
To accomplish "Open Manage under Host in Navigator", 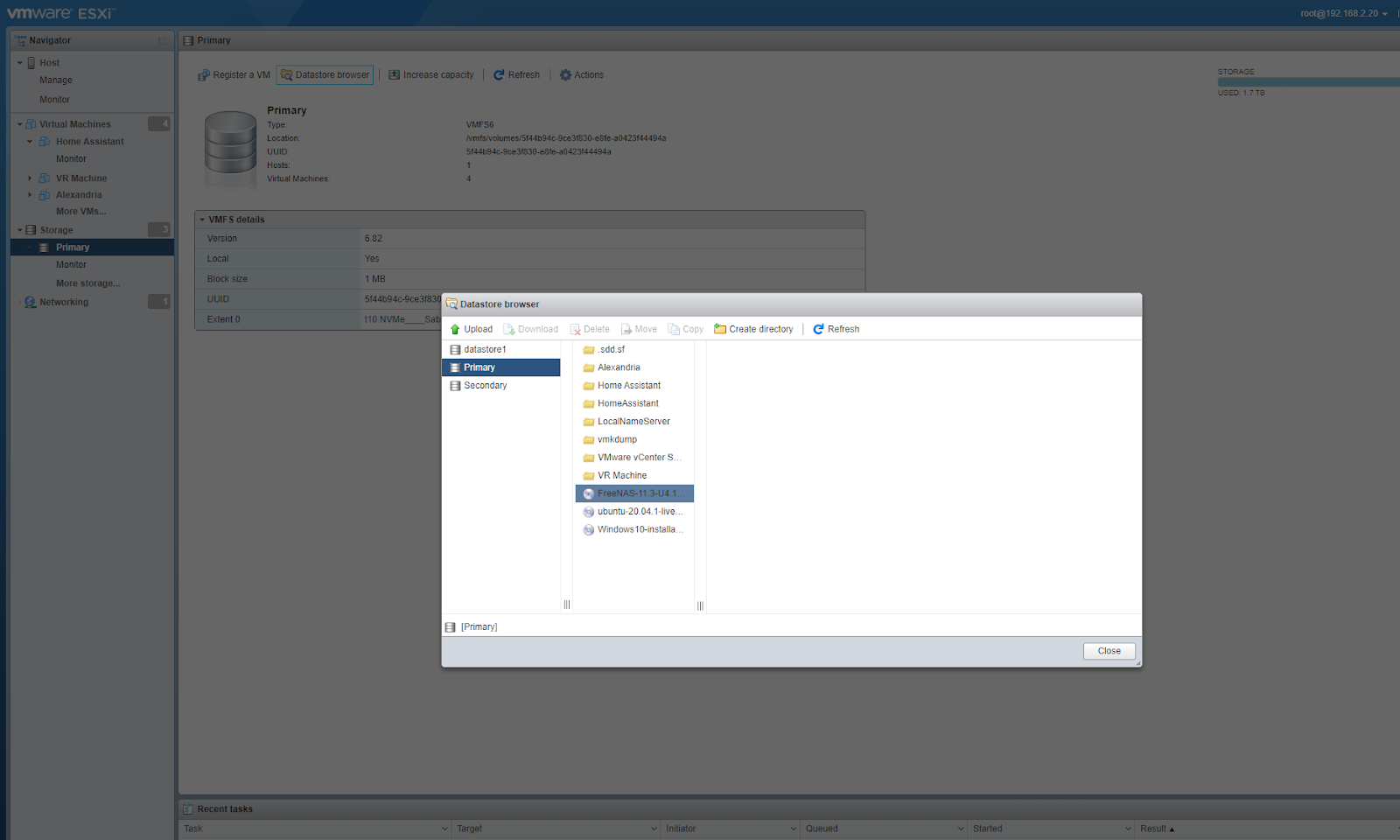I will (x=56, y=80).
